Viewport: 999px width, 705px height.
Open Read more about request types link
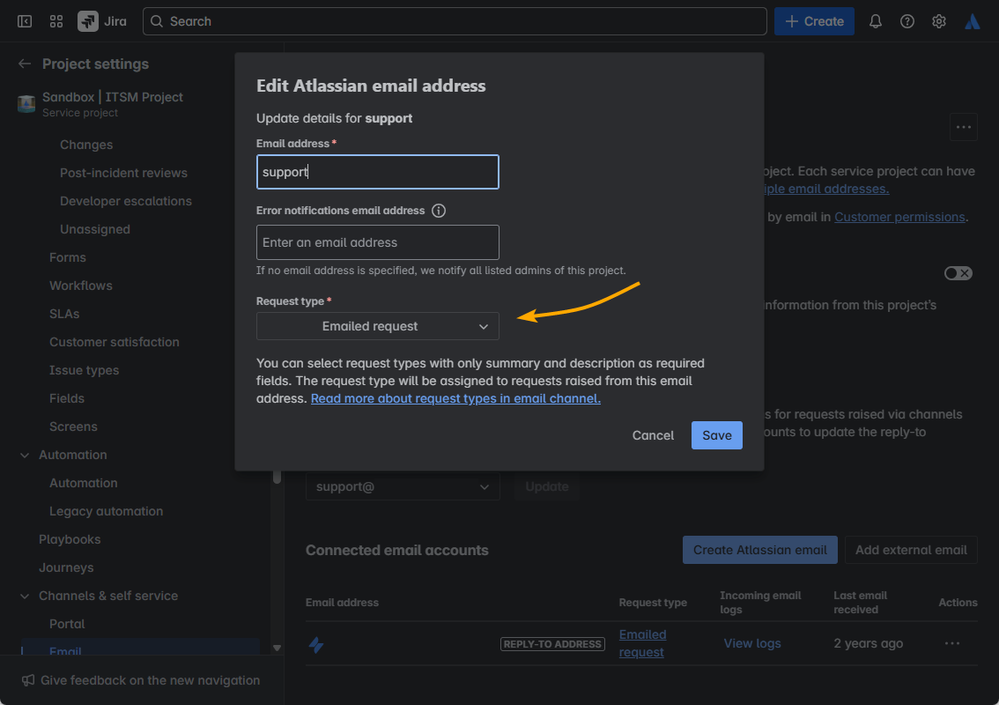pyautogui.click(x=455, y=398)
